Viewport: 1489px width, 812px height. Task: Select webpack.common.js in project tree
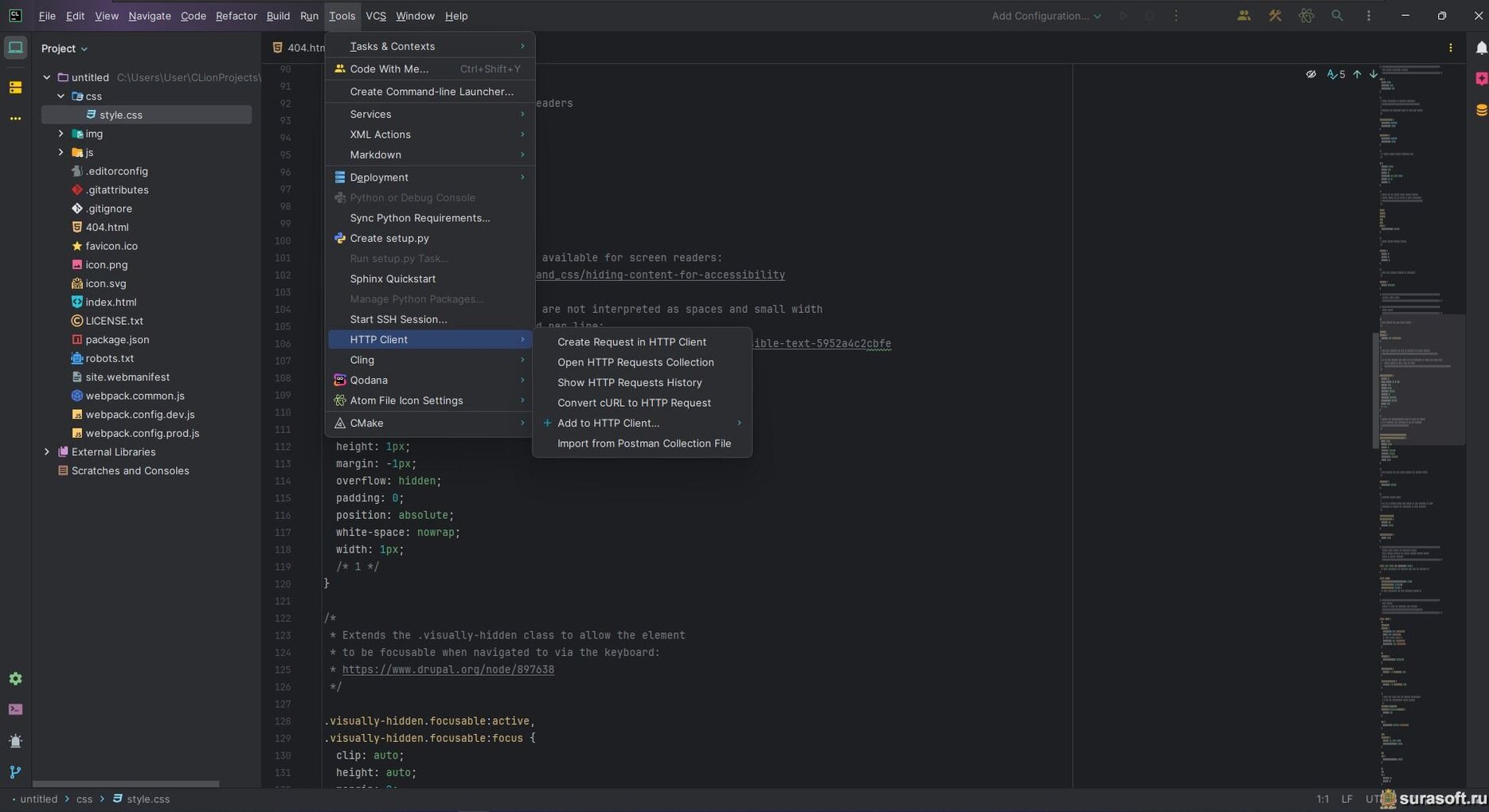coord(135,396)
